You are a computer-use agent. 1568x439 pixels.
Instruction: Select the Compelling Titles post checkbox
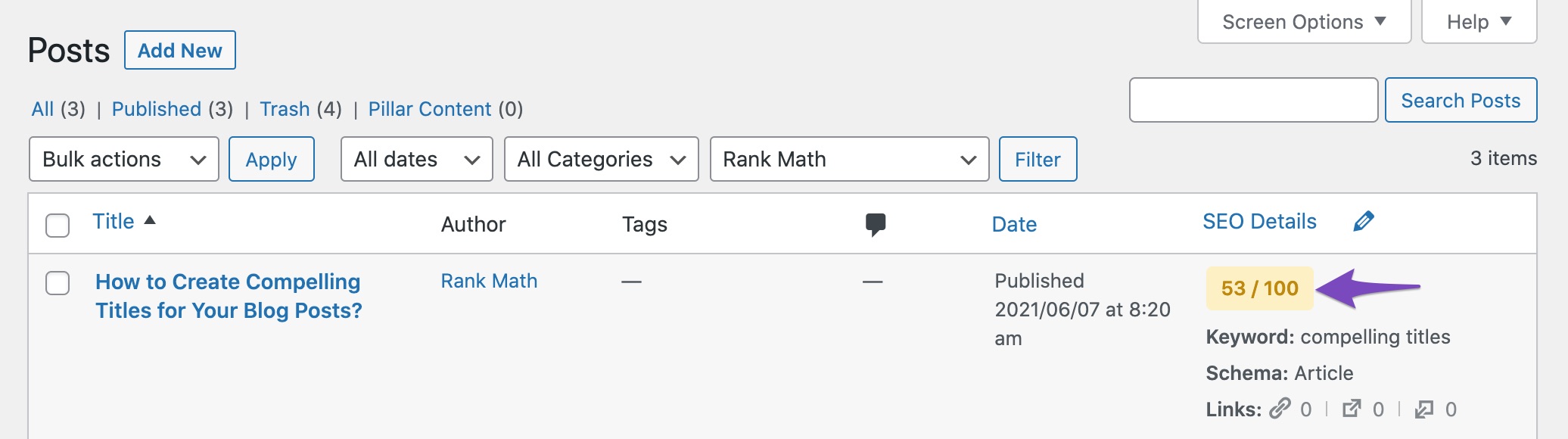point(58,283)
